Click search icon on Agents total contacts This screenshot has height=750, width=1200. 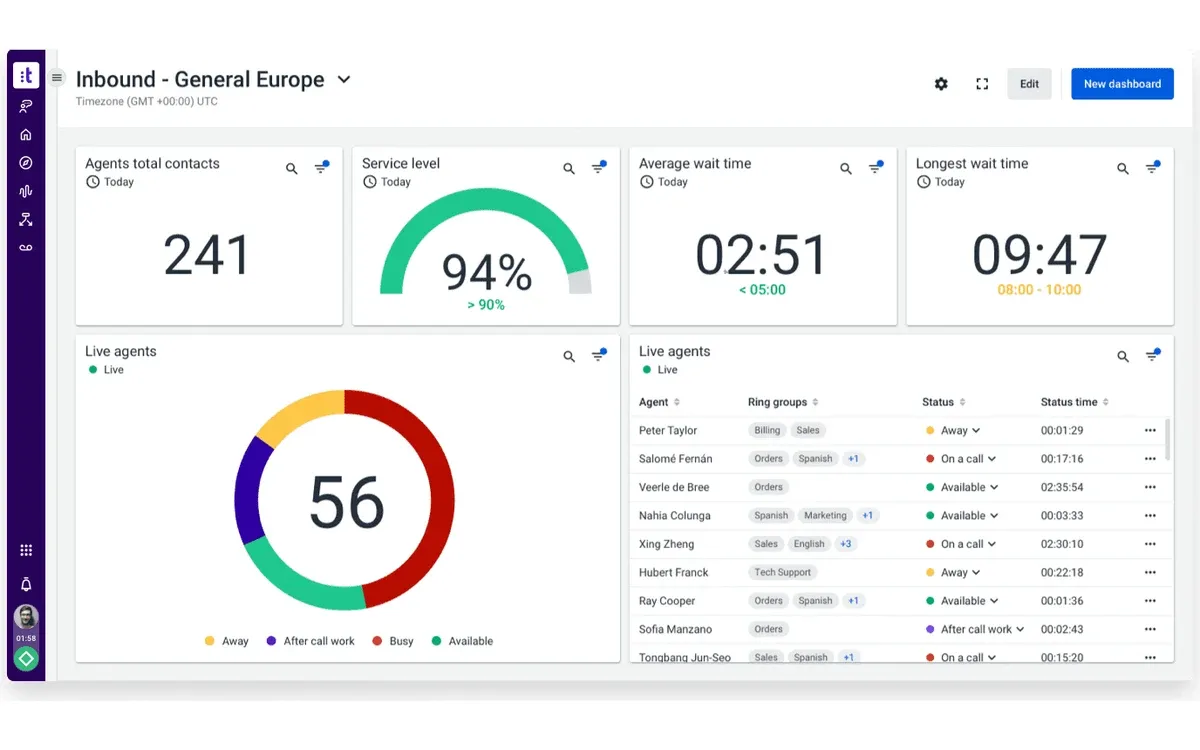[x=292, y=169]
